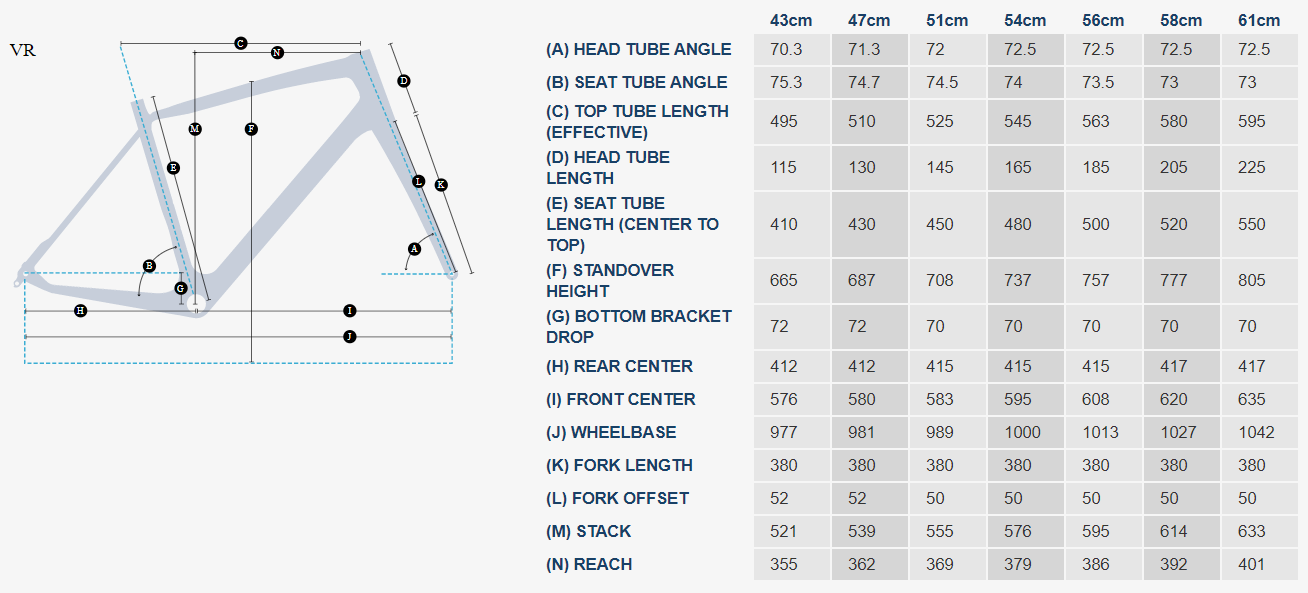1308x593 pixels.
Task: Select the N reach marker in the diagram
Action: click(x=277, y=52)
